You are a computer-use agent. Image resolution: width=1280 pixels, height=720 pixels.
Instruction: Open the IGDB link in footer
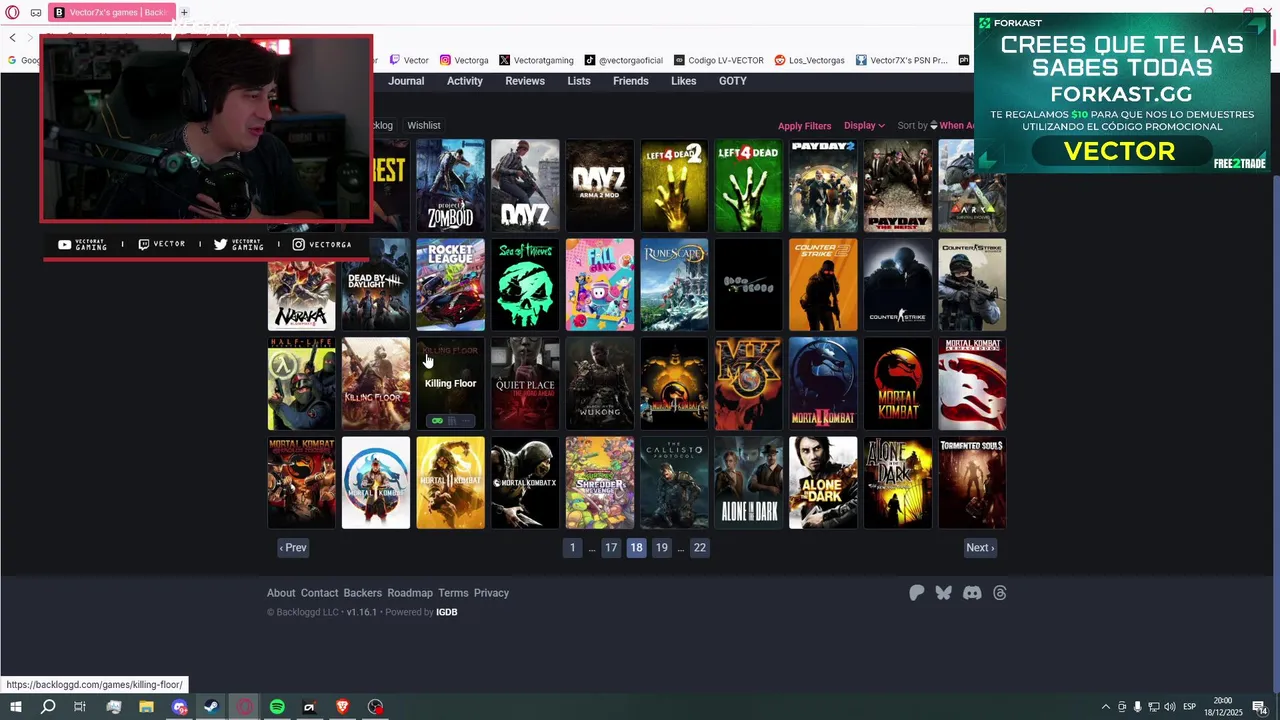[447, 612]
